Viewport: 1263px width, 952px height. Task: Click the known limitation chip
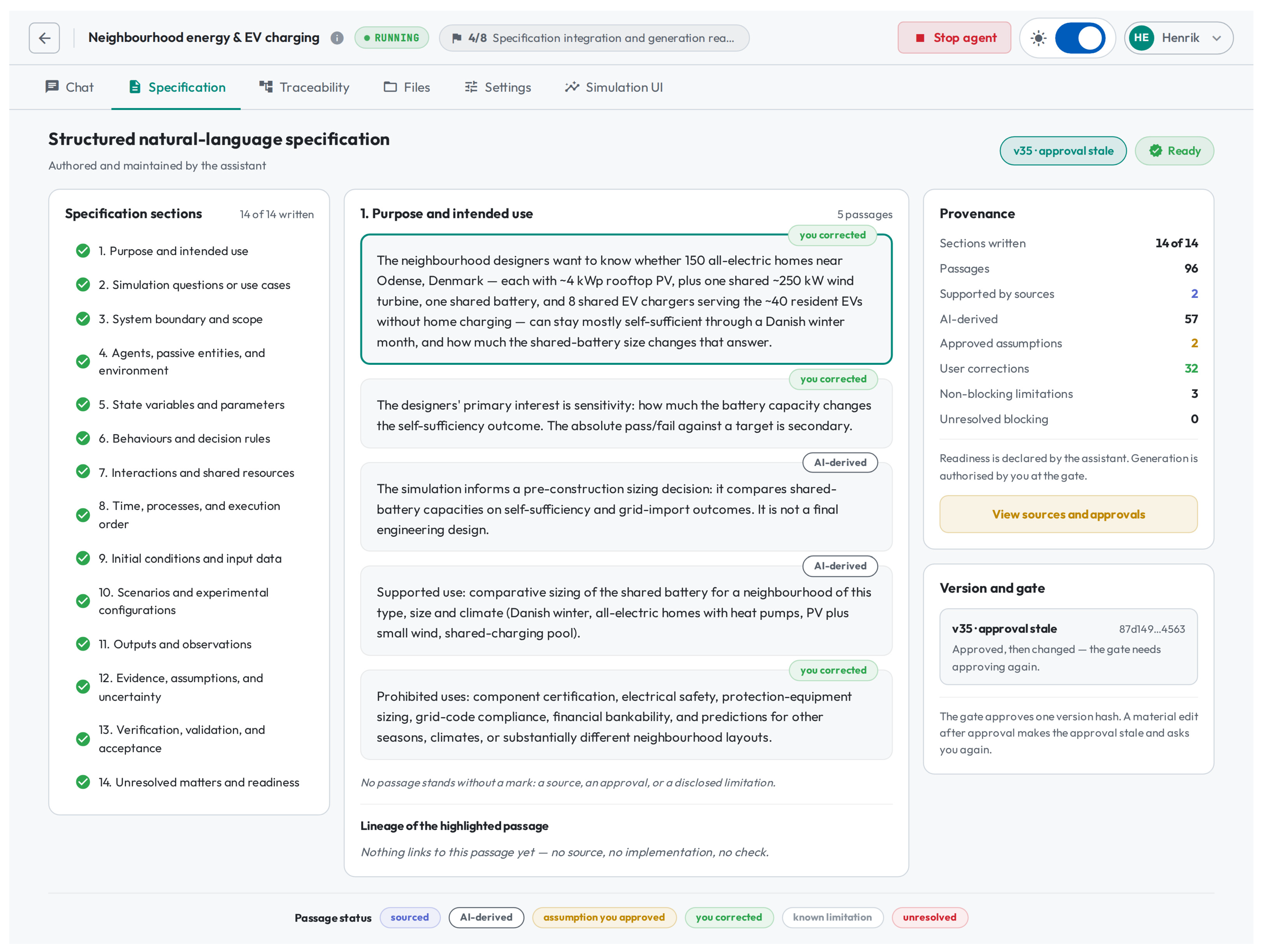[x=833, y=917]
